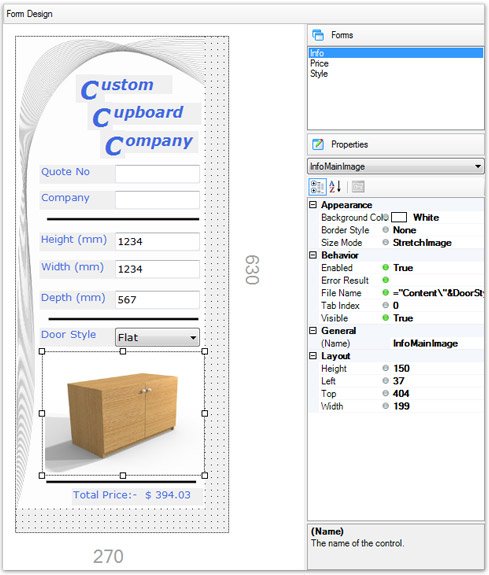Click the Layout Height value 150
This screenshot has width=489, height=575.
[x=401, y=368]
